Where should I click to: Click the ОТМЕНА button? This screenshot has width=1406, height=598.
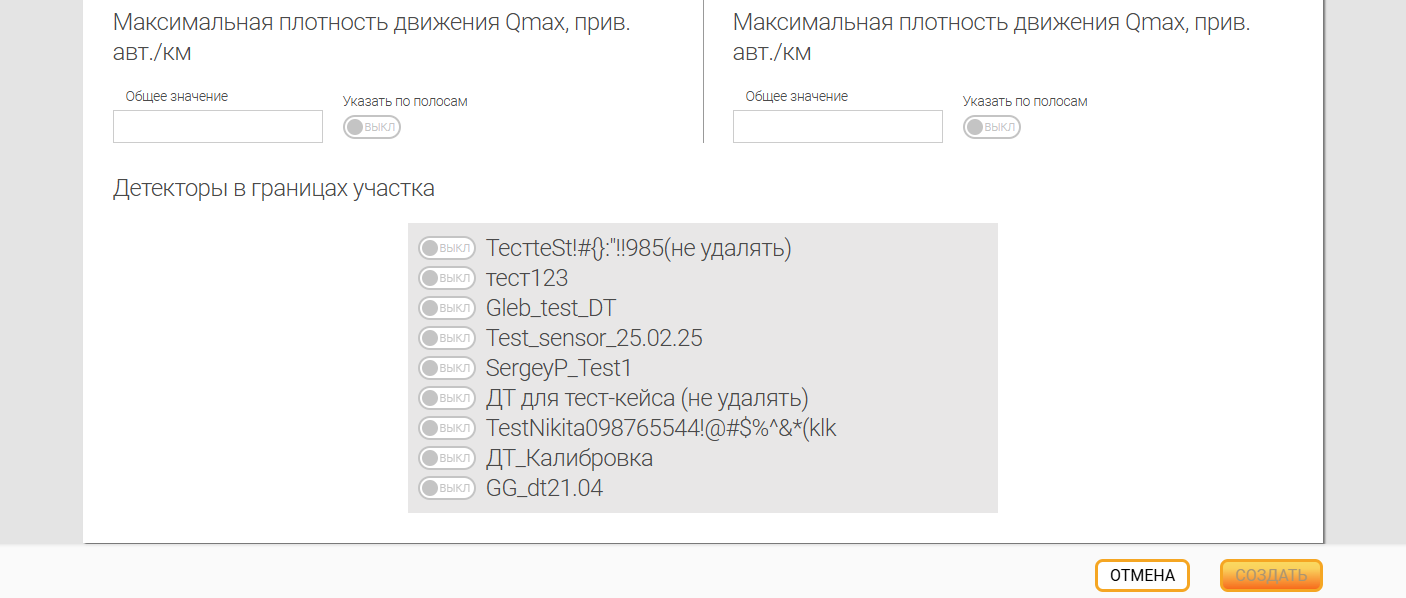tap(1142, 576)
